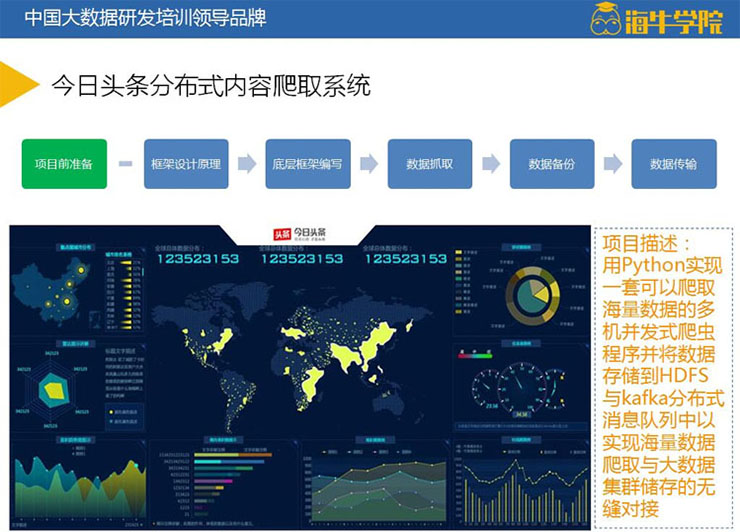
Task: Click the arrow between 底层框架编写 and 数据抓取
Action: click(x=369, y=164)
